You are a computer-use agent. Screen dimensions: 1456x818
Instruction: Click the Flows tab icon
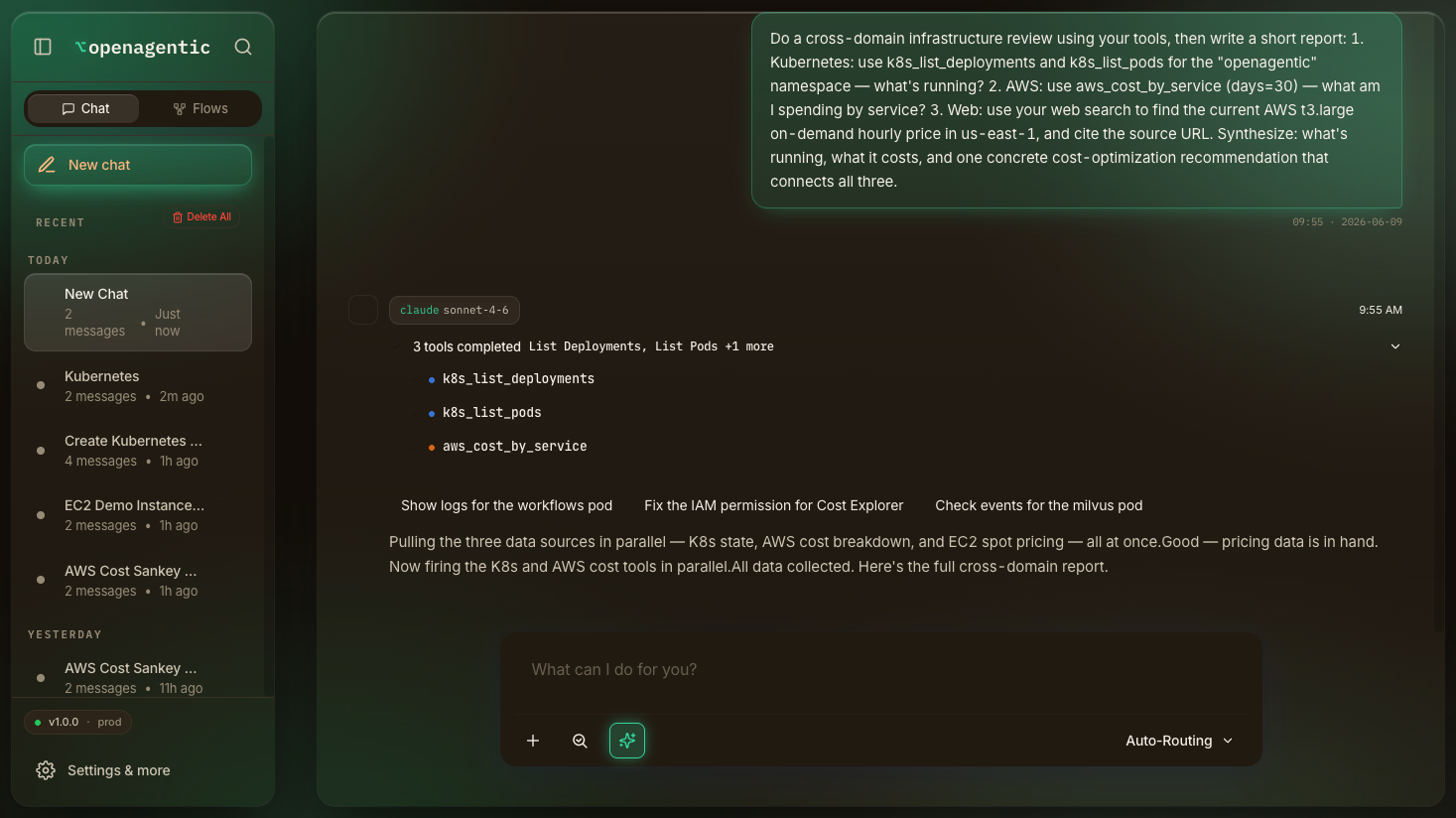180,109
